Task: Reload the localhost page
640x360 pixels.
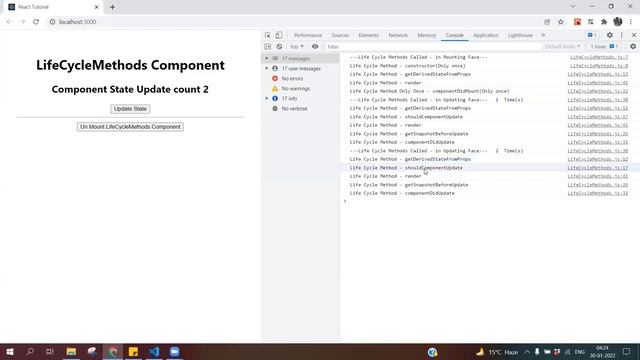Action: [x=36, y=22]
